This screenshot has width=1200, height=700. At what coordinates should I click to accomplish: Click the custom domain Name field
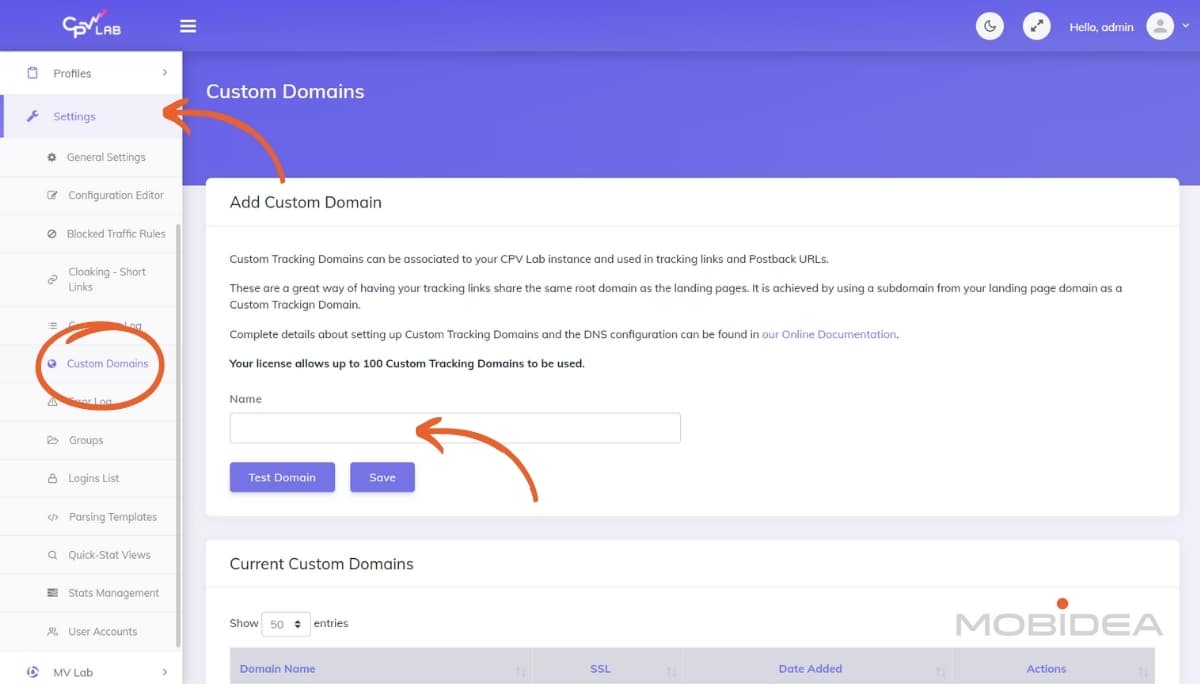click(x=455, y=428)
